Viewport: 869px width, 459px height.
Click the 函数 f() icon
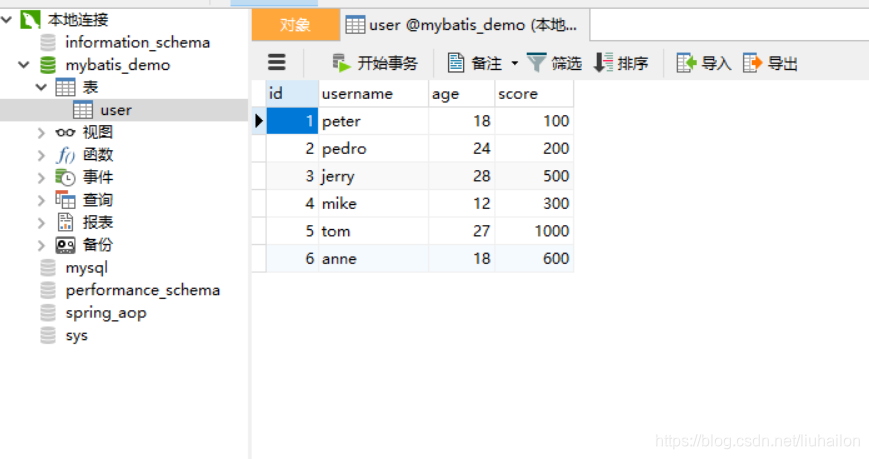click(x=65, y=155)
